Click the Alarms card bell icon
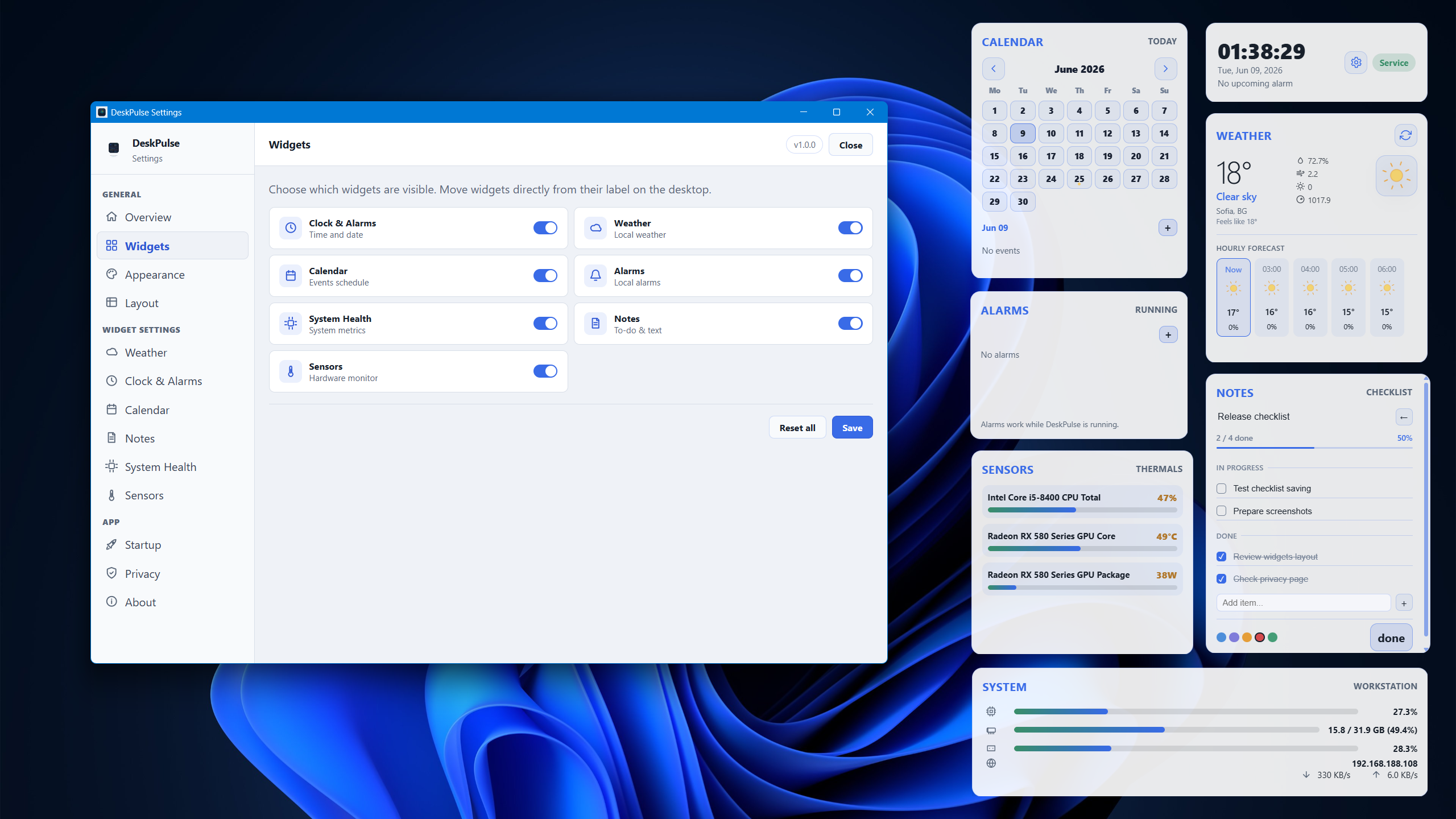Screen dimensions: 1456x819 (x=595, y=276)
